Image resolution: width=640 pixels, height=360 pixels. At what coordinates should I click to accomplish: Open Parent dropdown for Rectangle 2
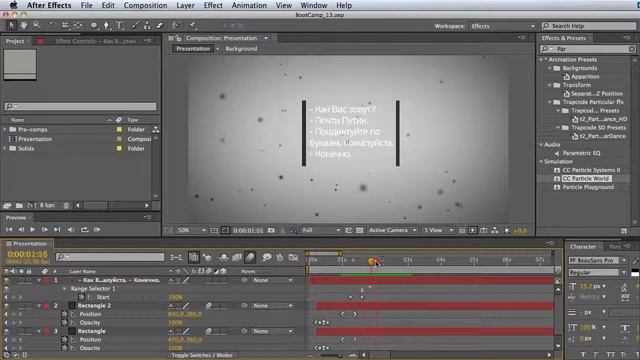(x=272, y=306)
